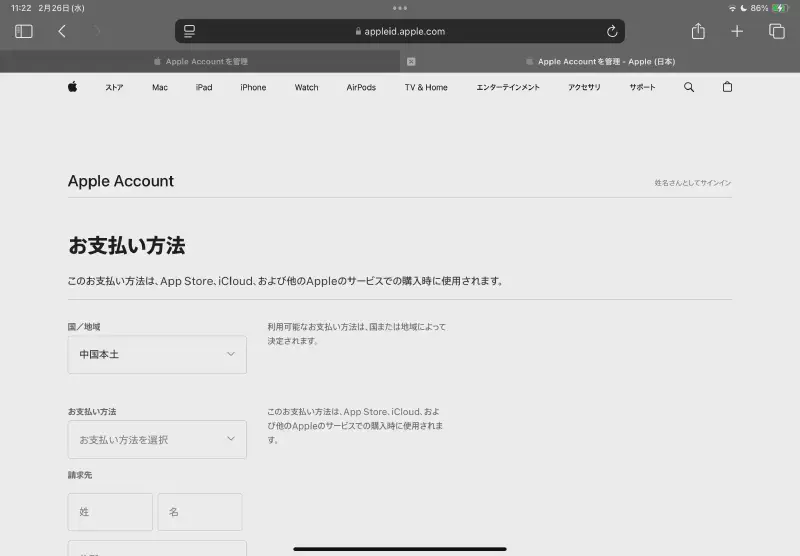
Task: Click the Apple Account heading link
Action: click(121, 181)
